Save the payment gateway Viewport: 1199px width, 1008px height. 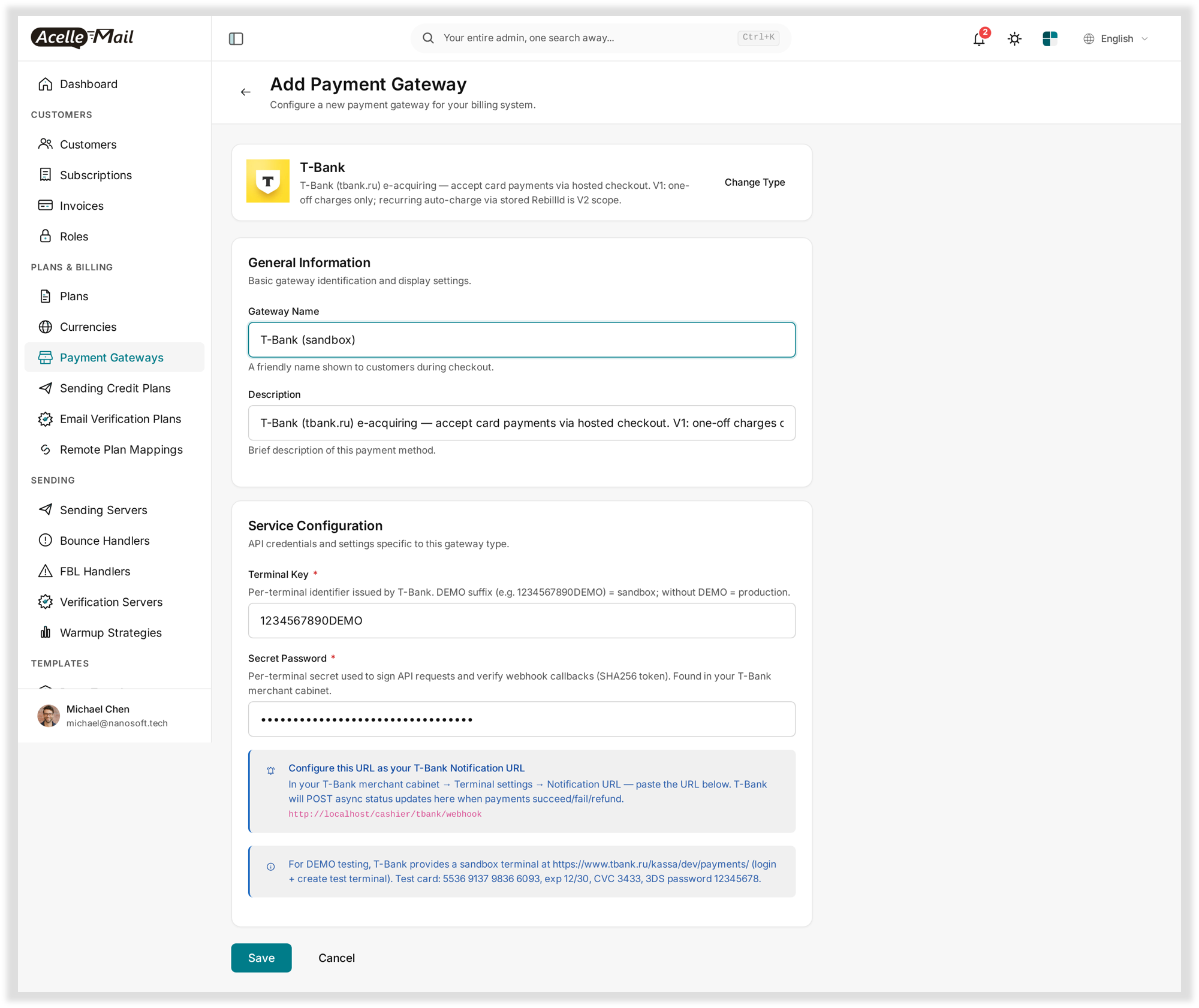click(261, 958)
